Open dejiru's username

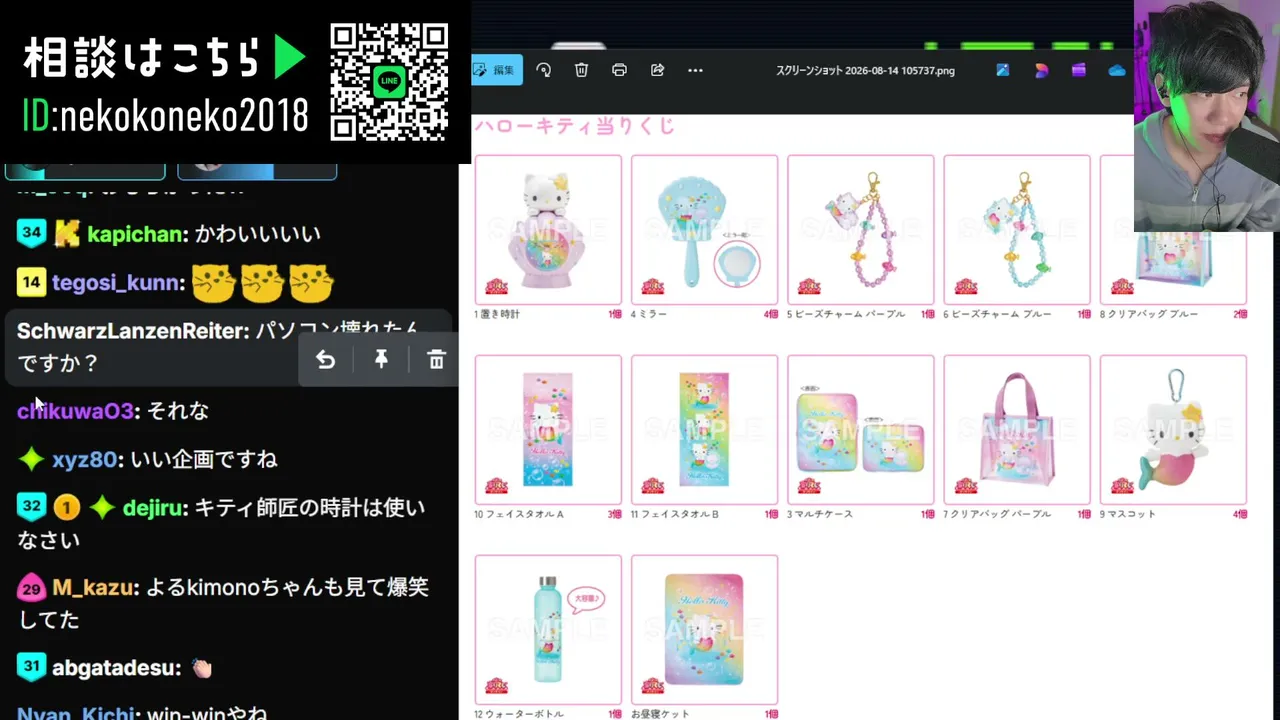(x=152, y=508)
